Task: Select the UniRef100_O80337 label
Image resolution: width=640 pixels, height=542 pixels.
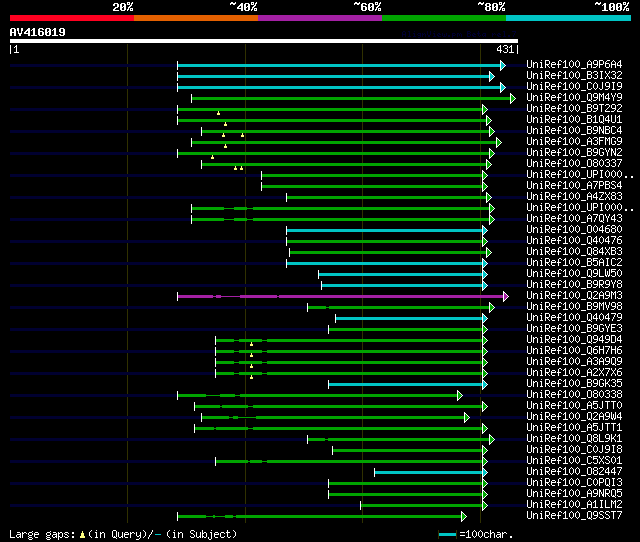Action: [x=574, y=163]
